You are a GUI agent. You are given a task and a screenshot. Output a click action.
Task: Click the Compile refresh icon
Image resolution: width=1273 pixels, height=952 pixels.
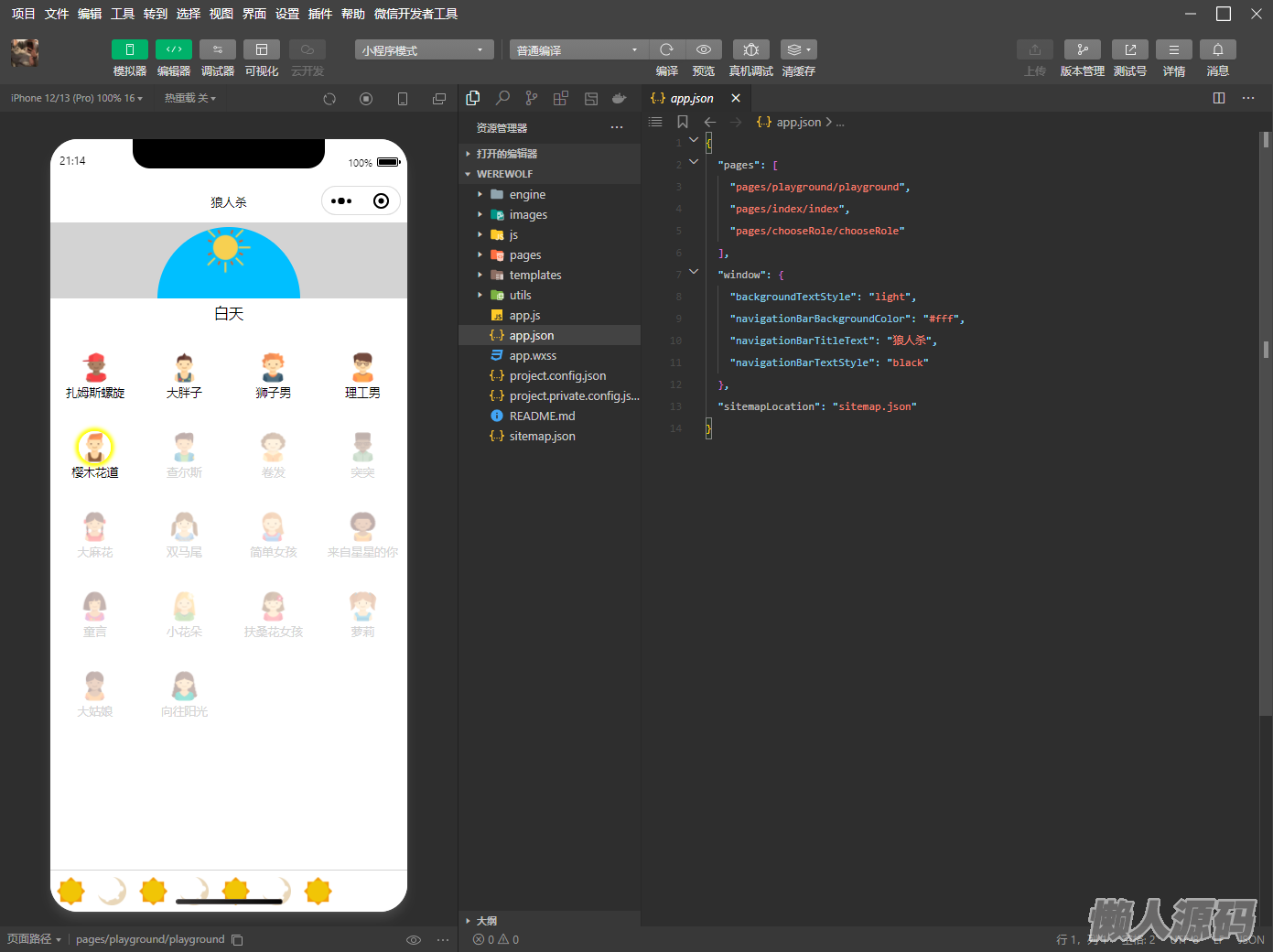pyautogui.click(x=666, y=49)
